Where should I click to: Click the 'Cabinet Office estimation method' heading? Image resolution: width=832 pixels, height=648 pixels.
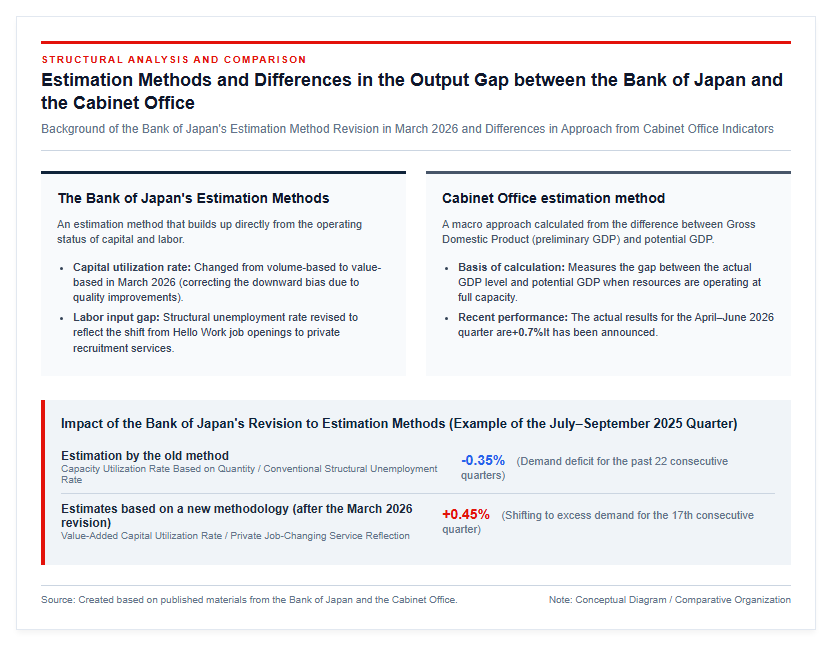pyautogui.click(x=553, y=198)
